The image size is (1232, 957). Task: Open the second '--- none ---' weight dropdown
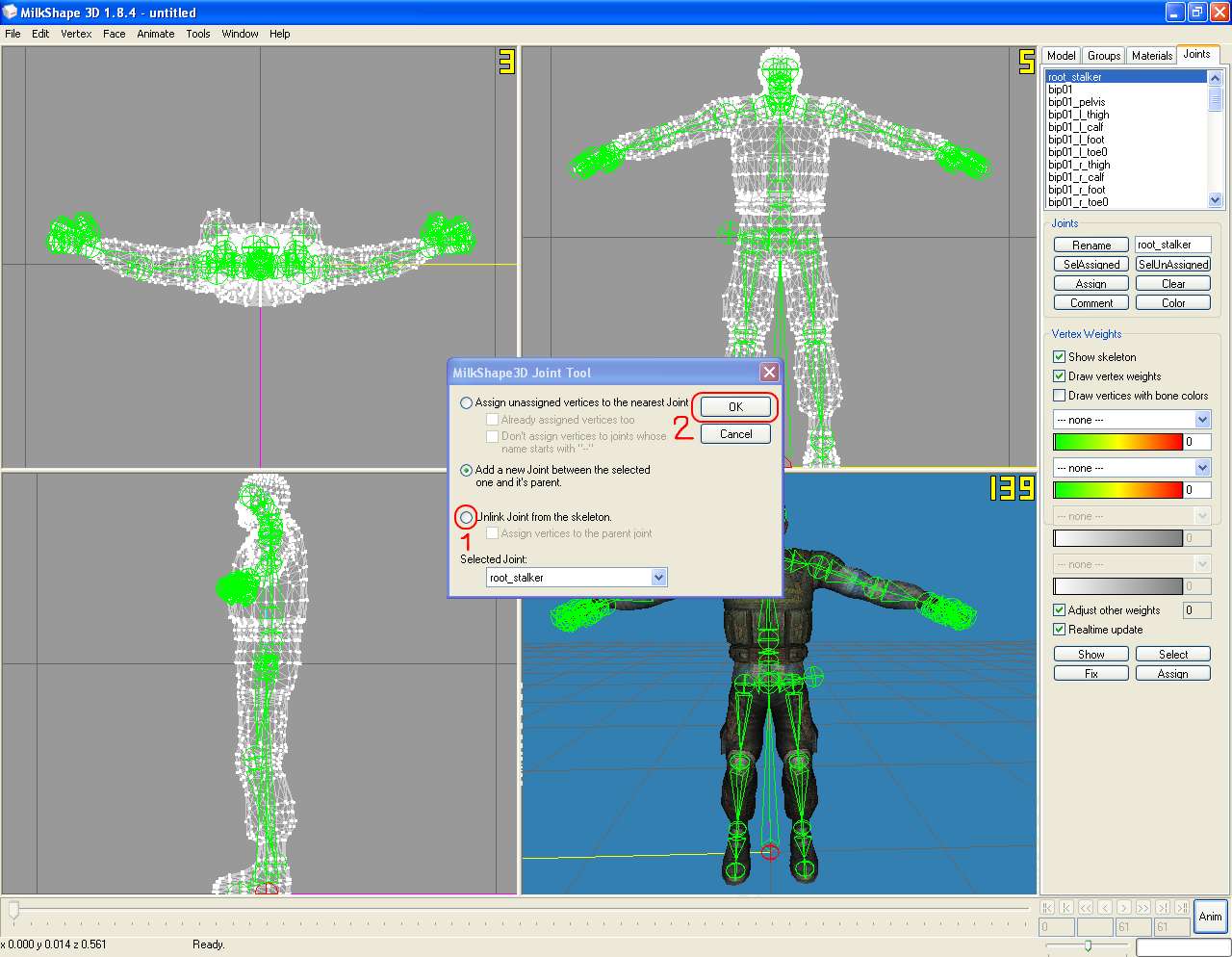tap(1202, 468)
